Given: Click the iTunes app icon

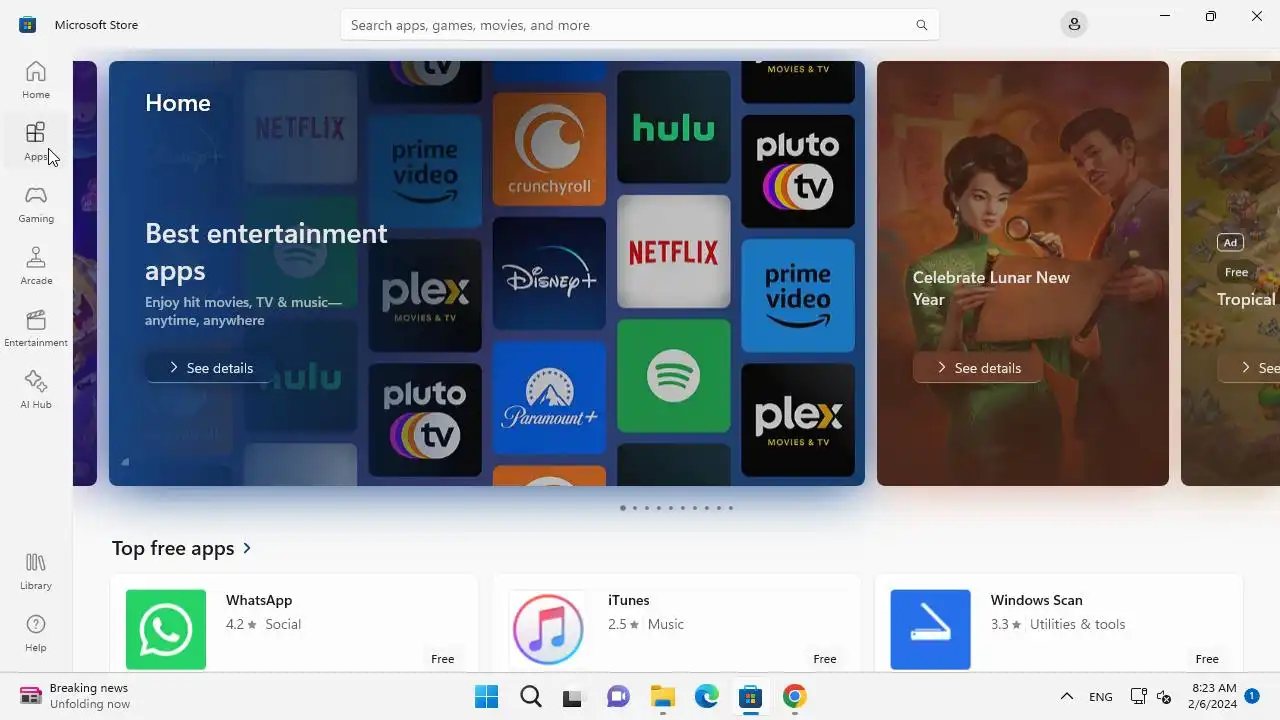Looking at the screenshot, I should pos(548,629).
